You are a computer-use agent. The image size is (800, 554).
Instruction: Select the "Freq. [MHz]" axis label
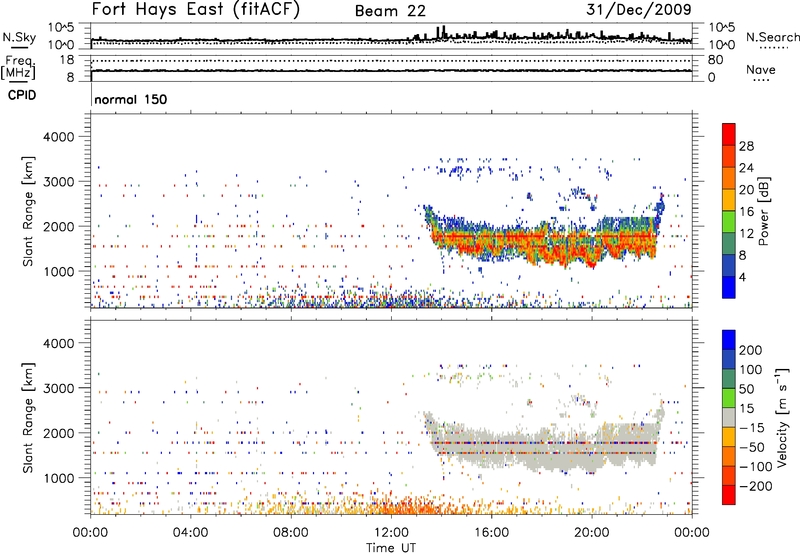[x=18, y=67]
